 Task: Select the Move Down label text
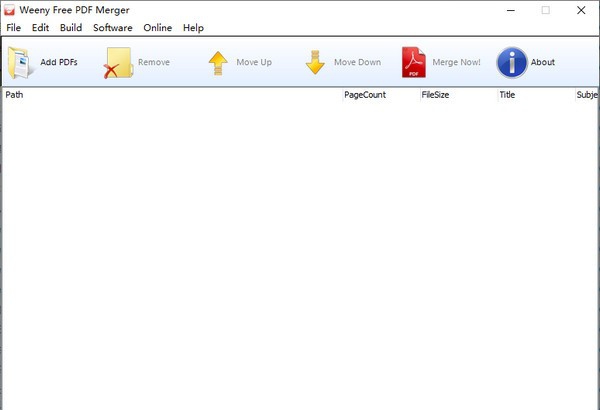pyautogui.click(x=357, y=62)
